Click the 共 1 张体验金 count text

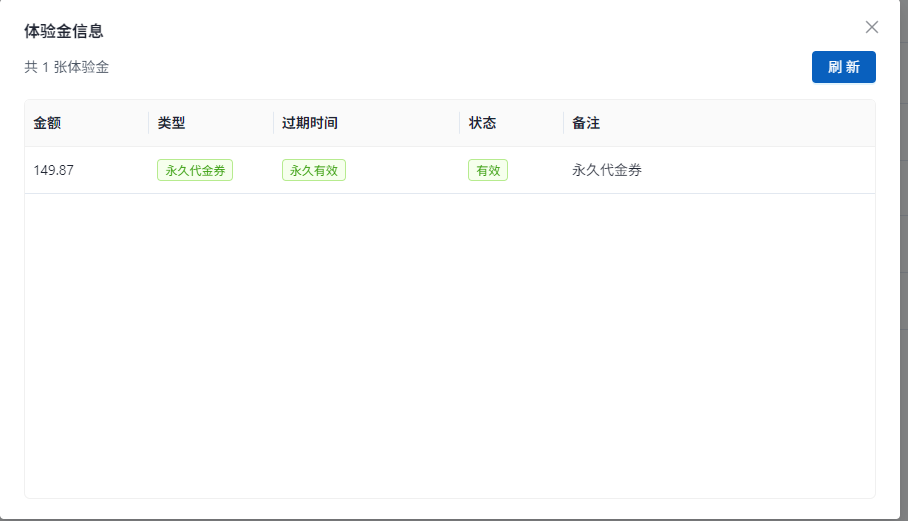point(66,67)
